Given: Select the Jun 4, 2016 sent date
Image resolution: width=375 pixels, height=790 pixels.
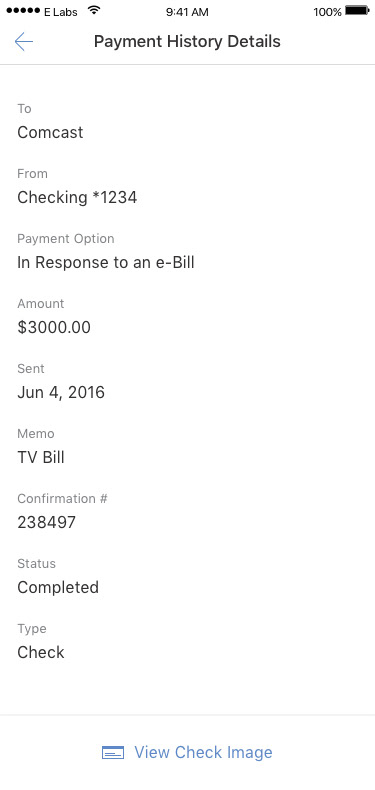Looking at the screenshot, I should tap(61, 392).
